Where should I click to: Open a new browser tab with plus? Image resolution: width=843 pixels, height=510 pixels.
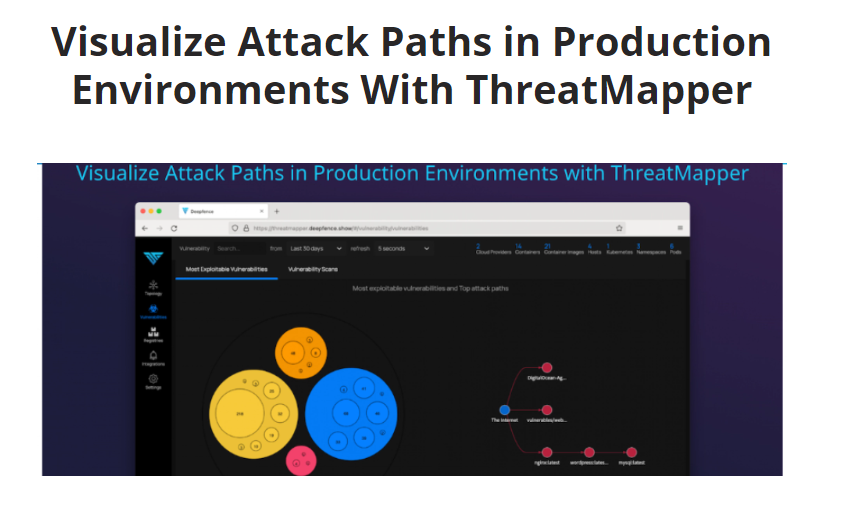click(277, 212)
